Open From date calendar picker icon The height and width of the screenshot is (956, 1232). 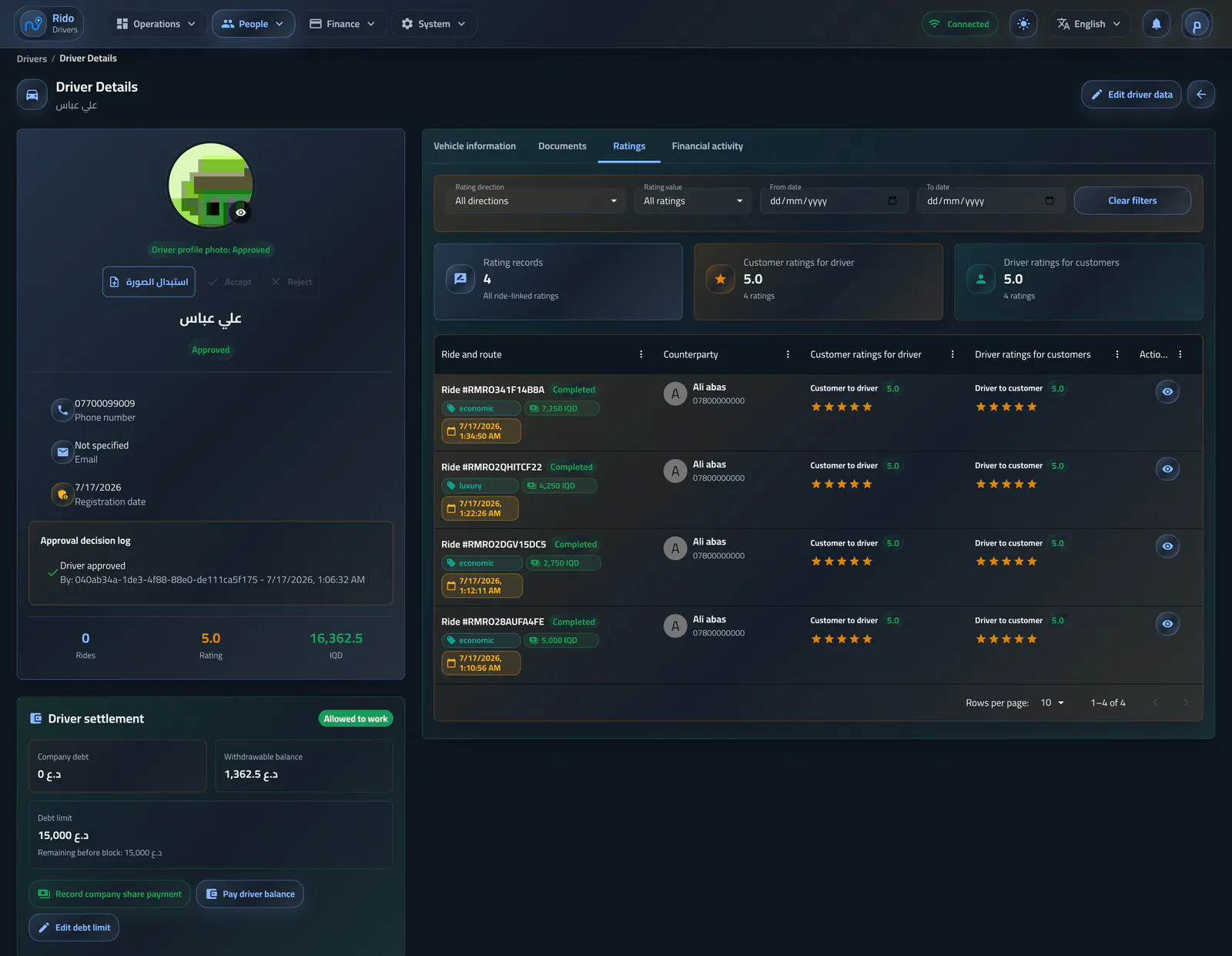892,201
